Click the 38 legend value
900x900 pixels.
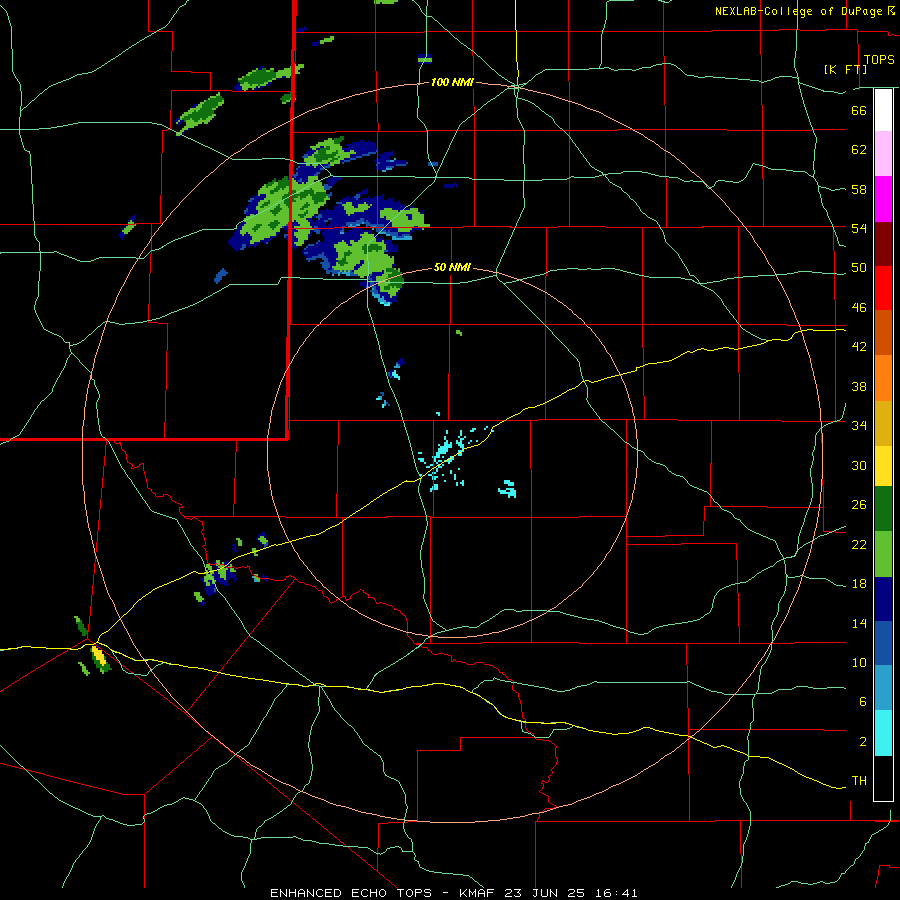point(859,386)
